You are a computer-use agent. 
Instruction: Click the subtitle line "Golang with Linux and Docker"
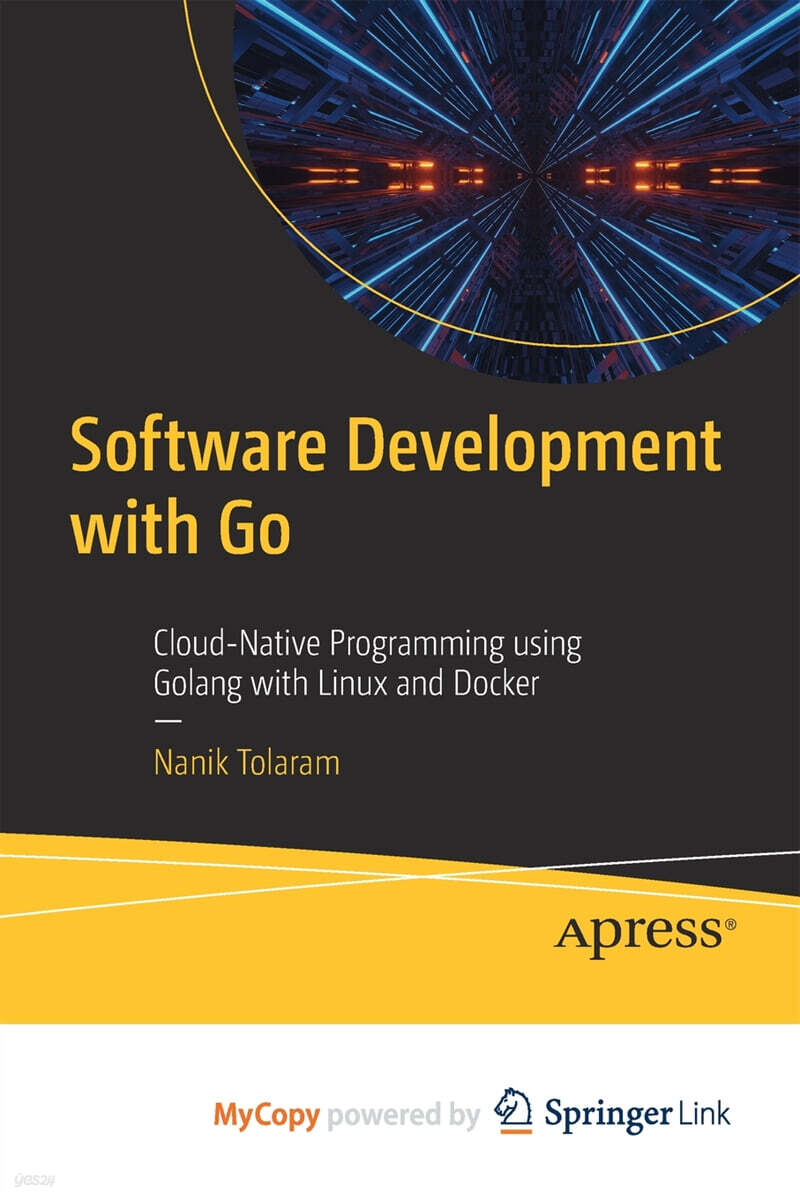pos(346,685)
